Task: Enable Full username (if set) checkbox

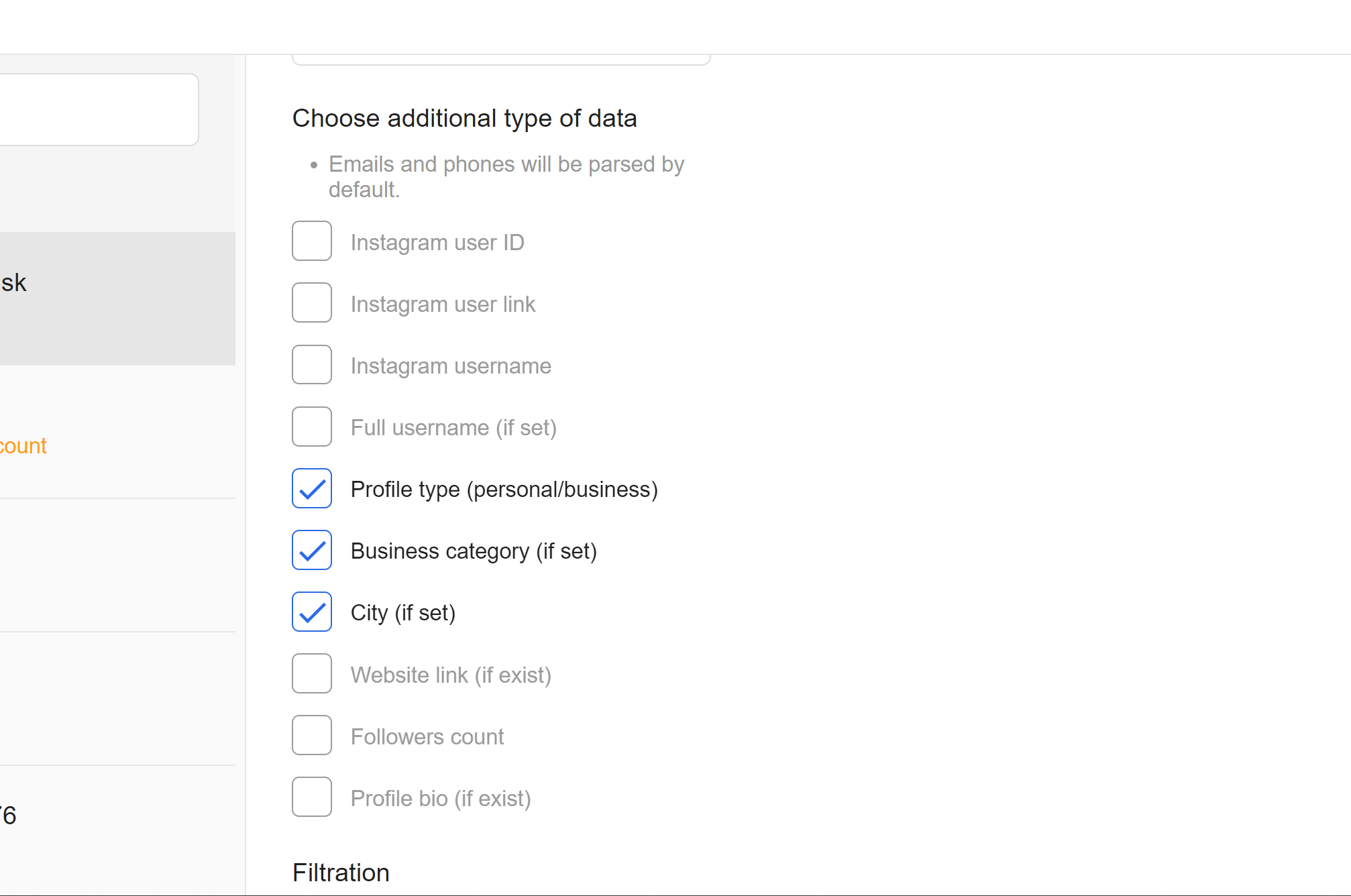Action: (x=312, y=427)
